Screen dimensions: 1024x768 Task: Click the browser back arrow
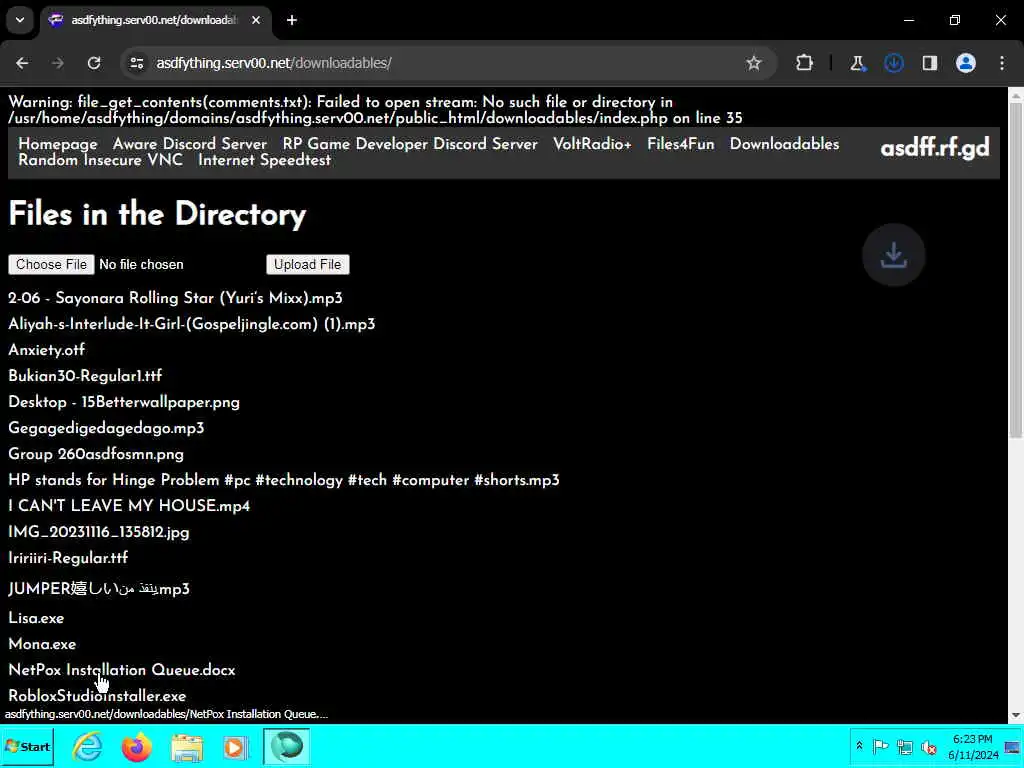click(x=22, y=63)
